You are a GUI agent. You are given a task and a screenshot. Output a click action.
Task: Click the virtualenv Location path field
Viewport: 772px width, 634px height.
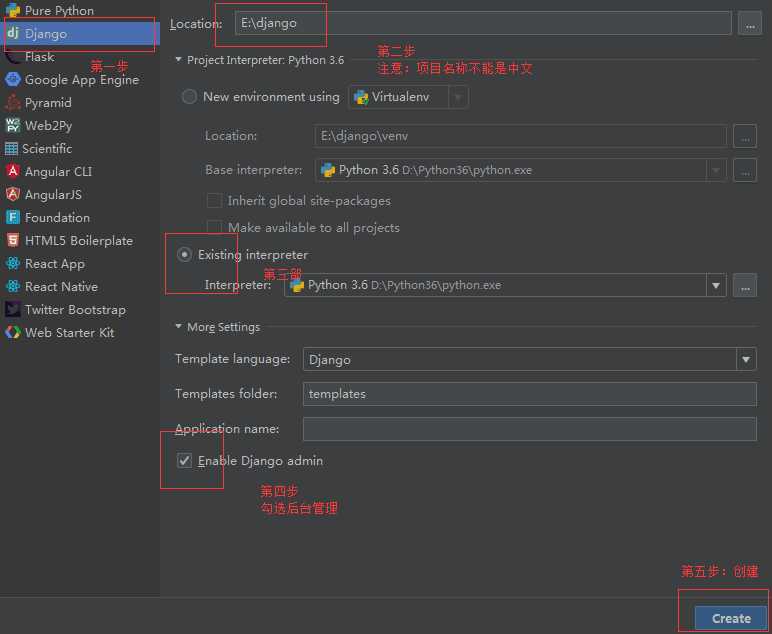521,136
